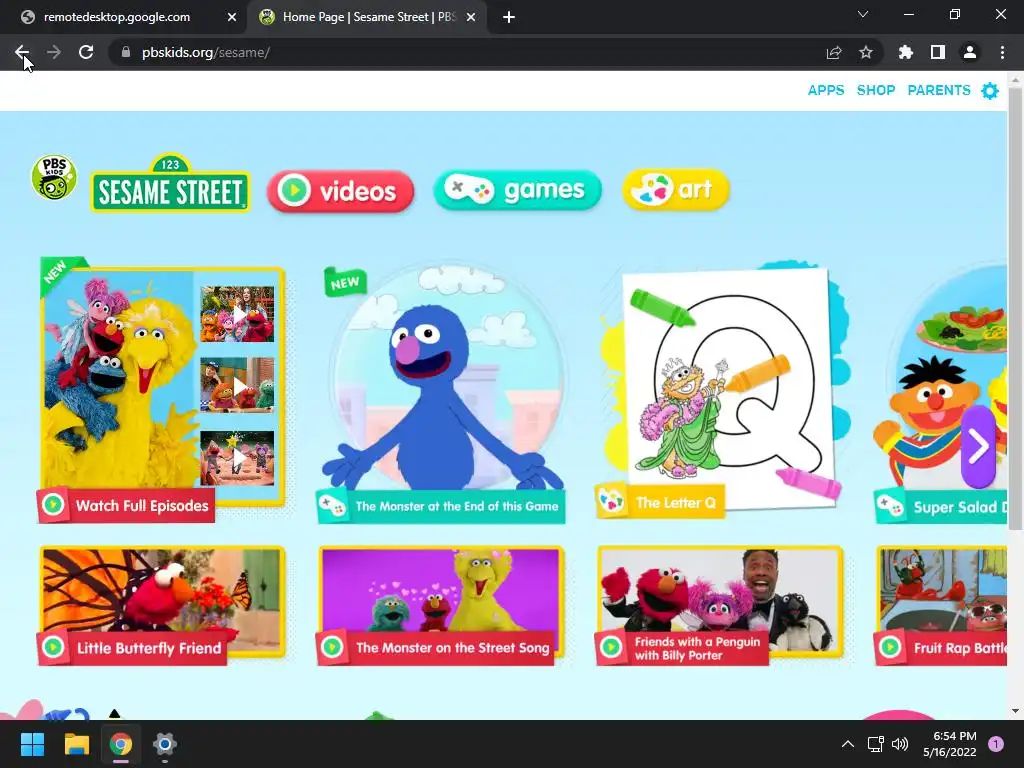Screen dimensions: 1024x768
Task: Click the PBS Kids logo
Action: point(54,177)
